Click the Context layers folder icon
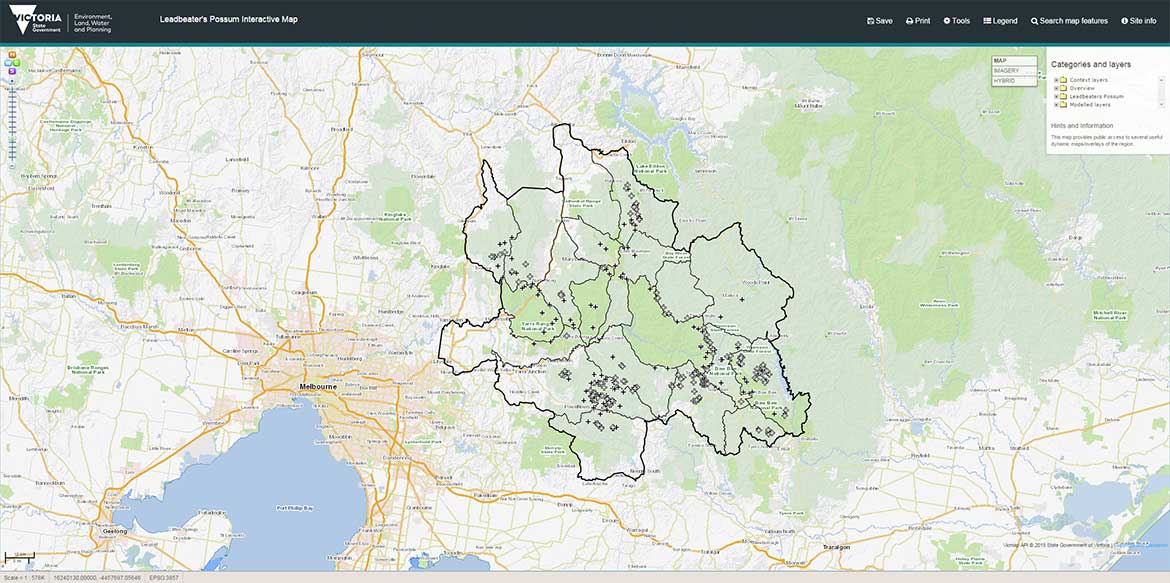This screenshot has width=1170, height=583. click(1063, 80)
